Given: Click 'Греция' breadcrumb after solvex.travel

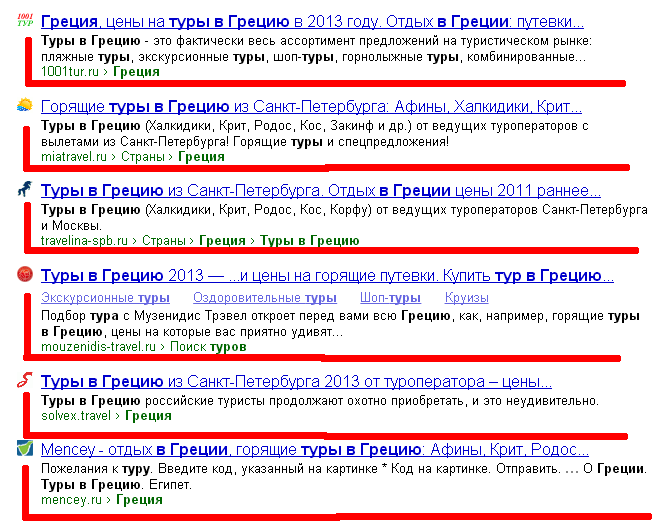Looking at the screenshot, I should tap(148, 416).
